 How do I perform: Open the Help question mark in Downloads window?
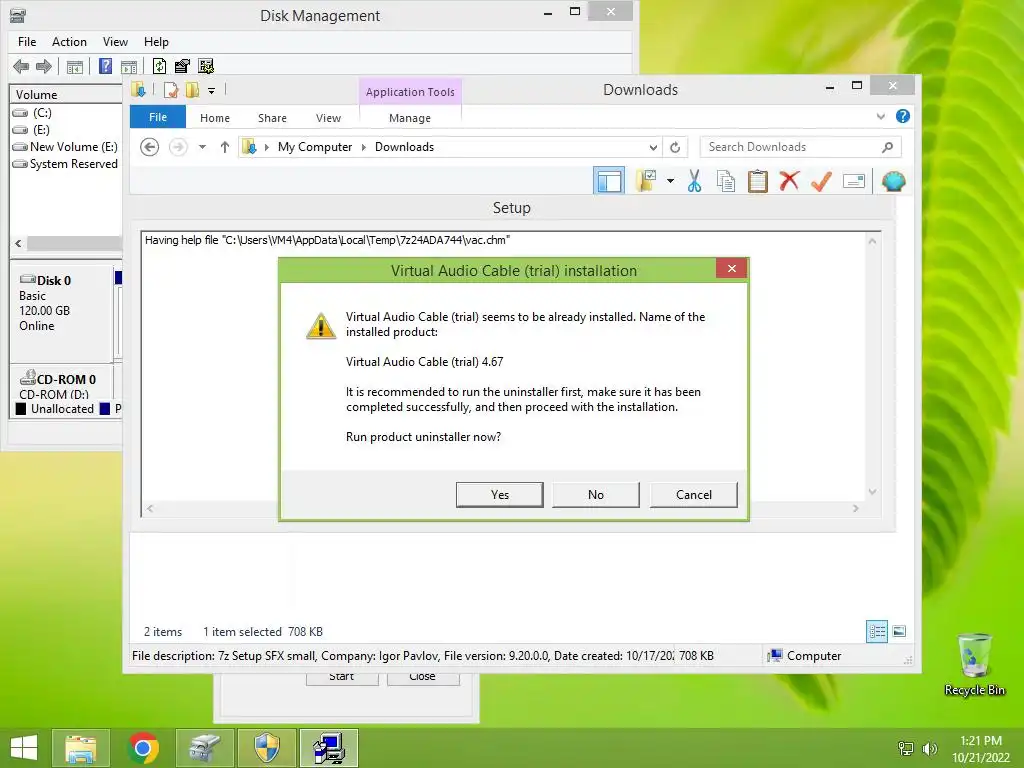pyautogui.click(x=903, y=116)
